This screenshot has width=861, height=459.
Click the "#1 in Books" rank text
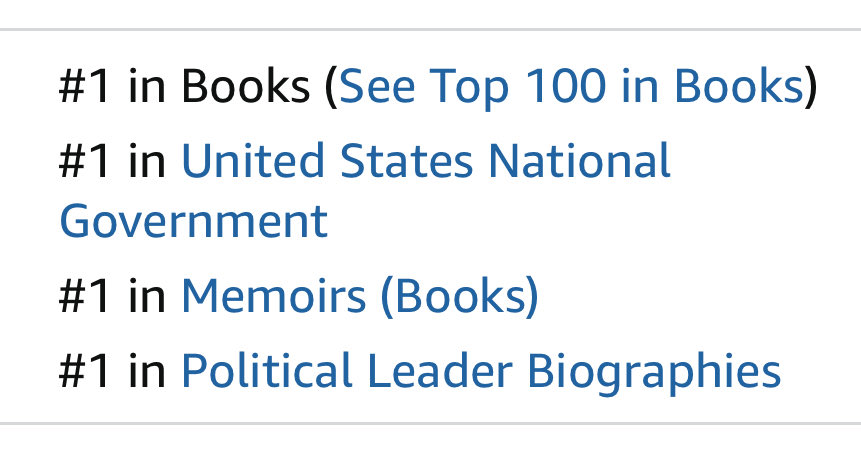(184, 89)
